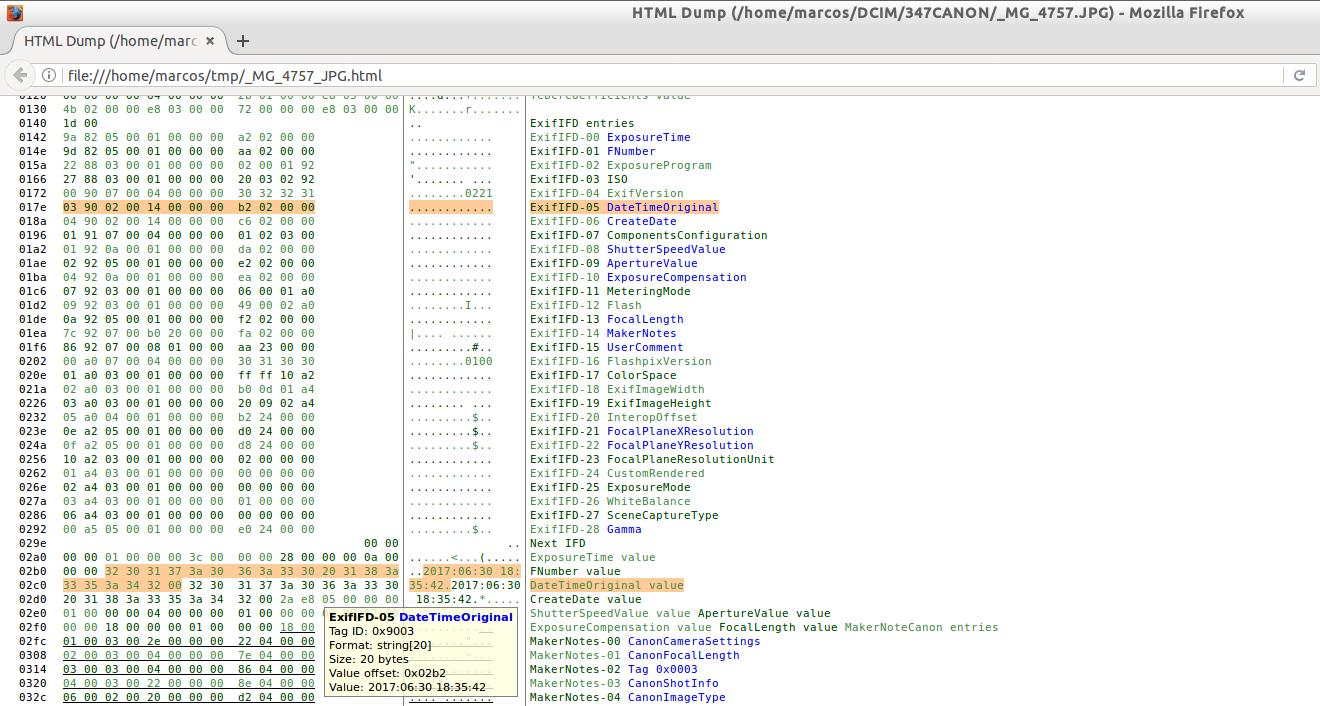
Task: Click the CanonImageType link in the MakerNotes-04 row
Action: coord(677,698)
